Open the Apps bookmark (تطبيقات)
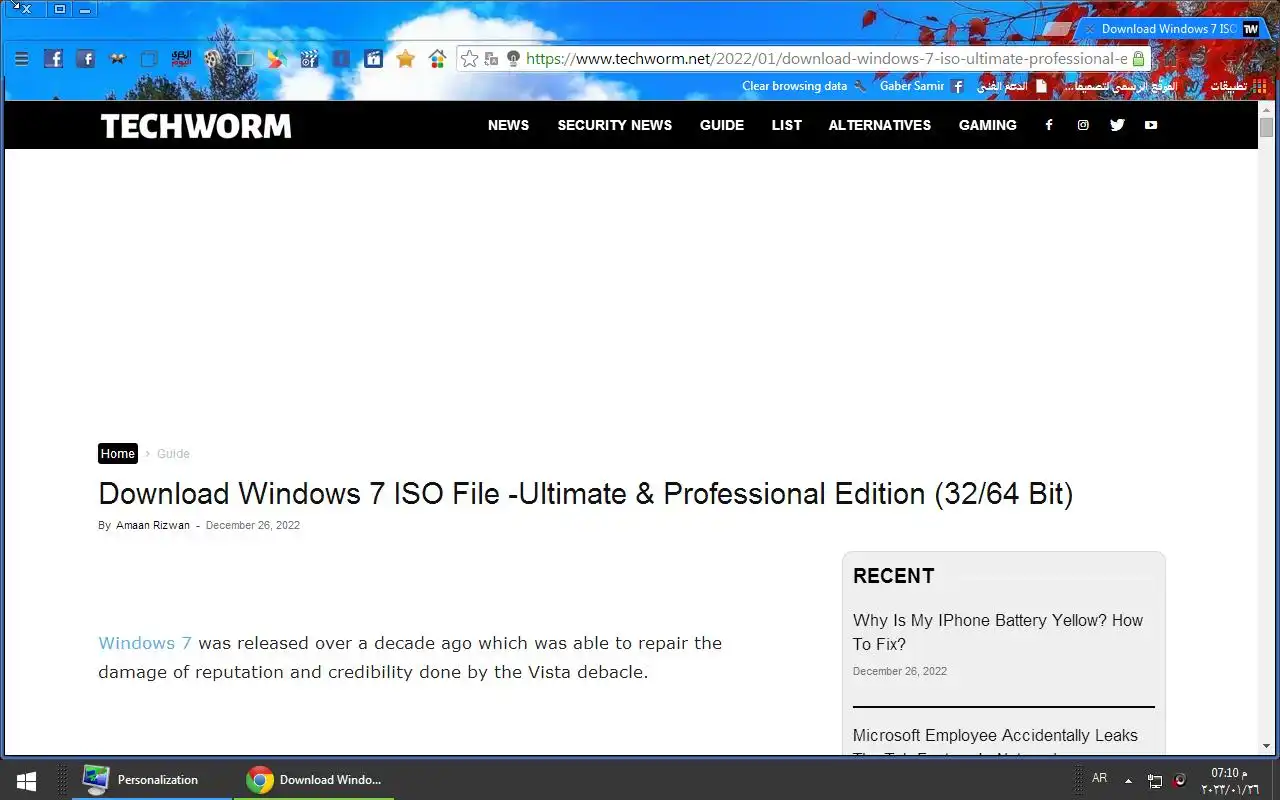1280x800 pixels. click(1237, 86)
